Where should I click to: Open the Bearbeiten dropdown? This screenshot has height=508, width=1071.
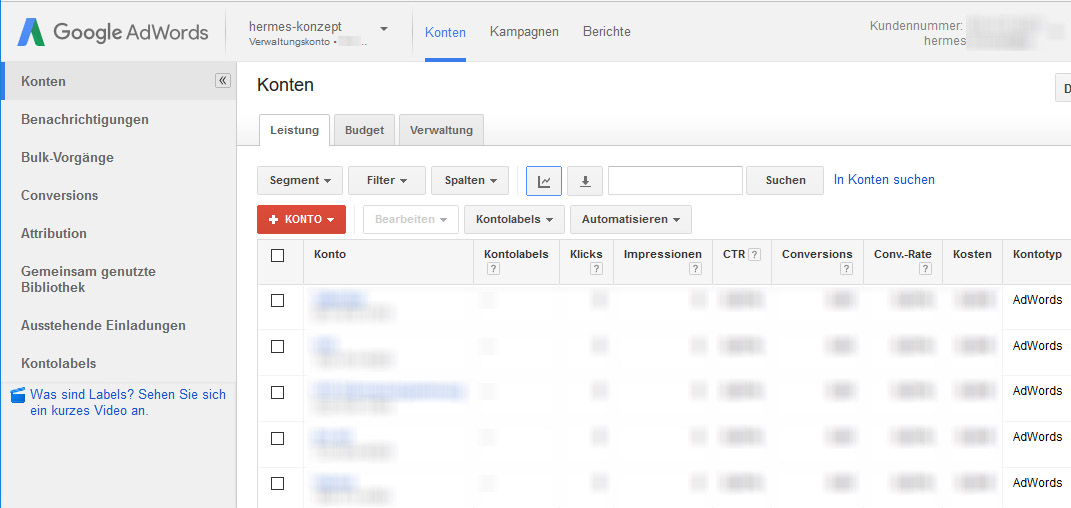411,219
